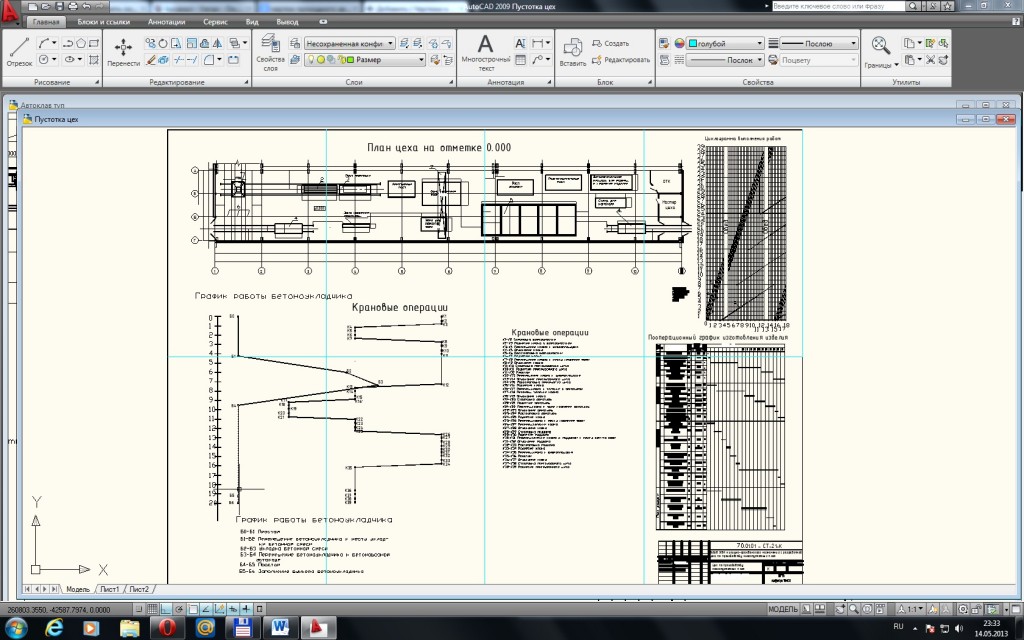The width and height of the screenshot is (1024, 640).
Task: Switch to Лист2 layout tab
Action: 139,589
